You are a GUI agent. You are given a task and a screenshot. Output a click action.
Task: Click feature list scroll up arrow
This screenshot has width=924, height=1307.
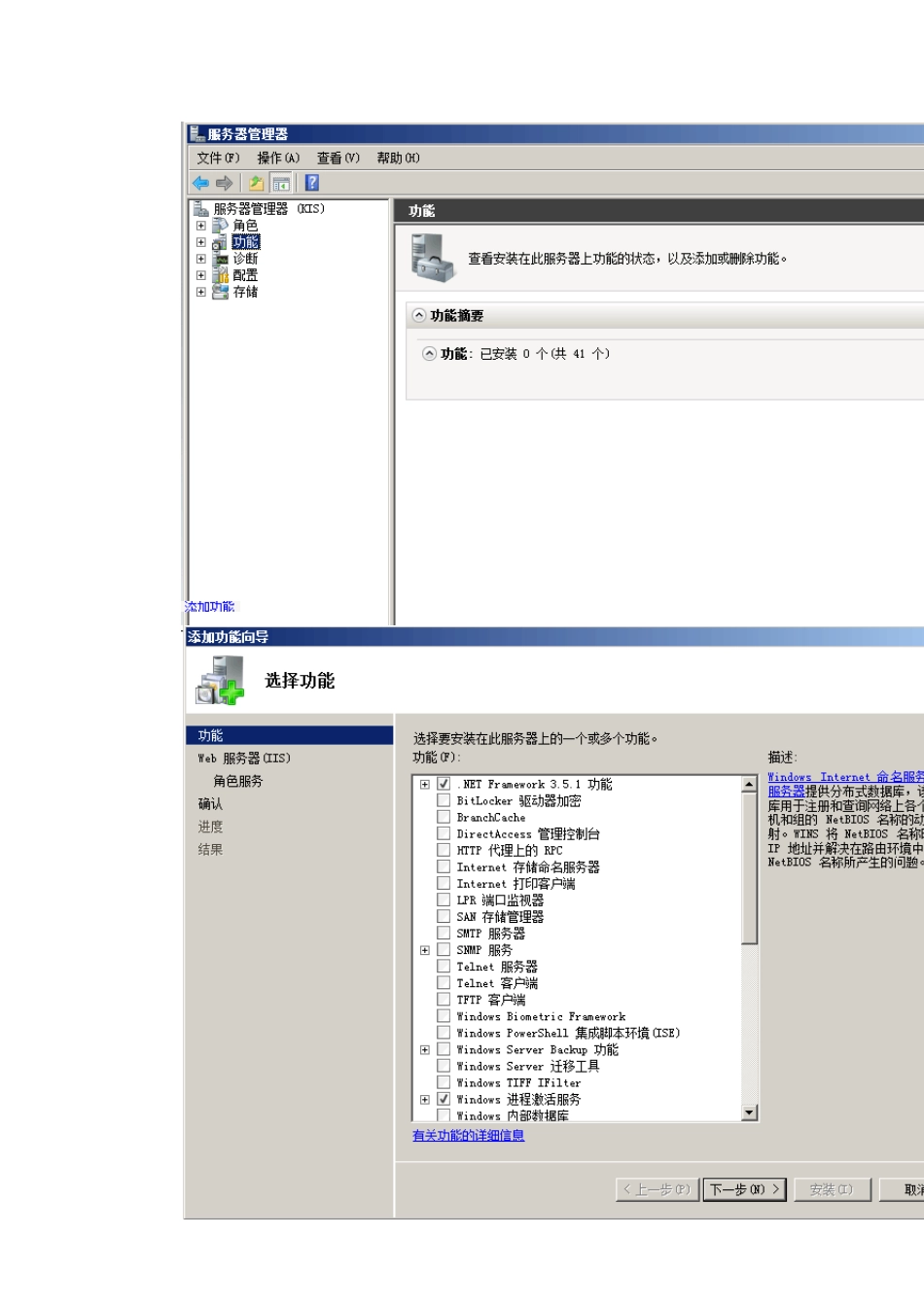coord(750,784)
